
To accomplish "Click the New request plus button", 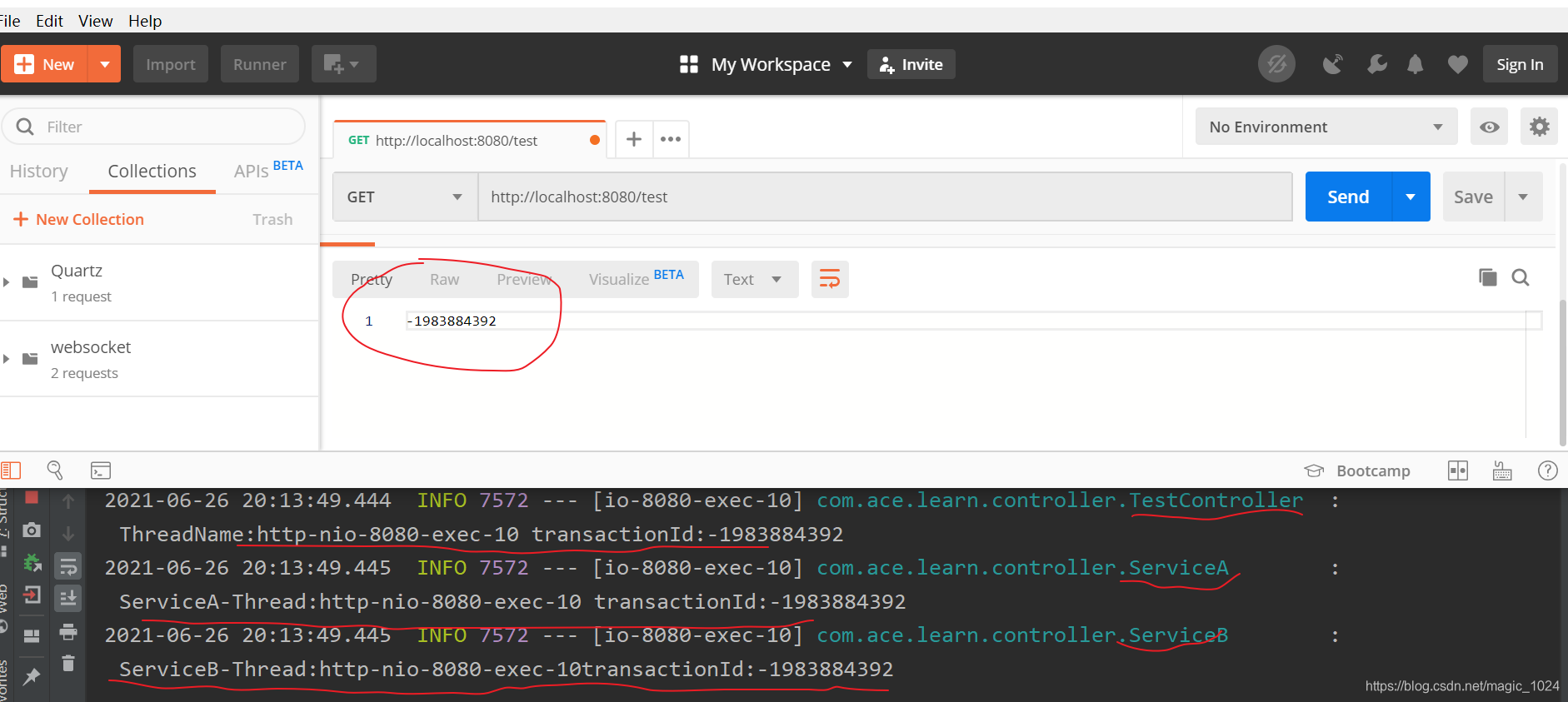I will pos(44,64).
